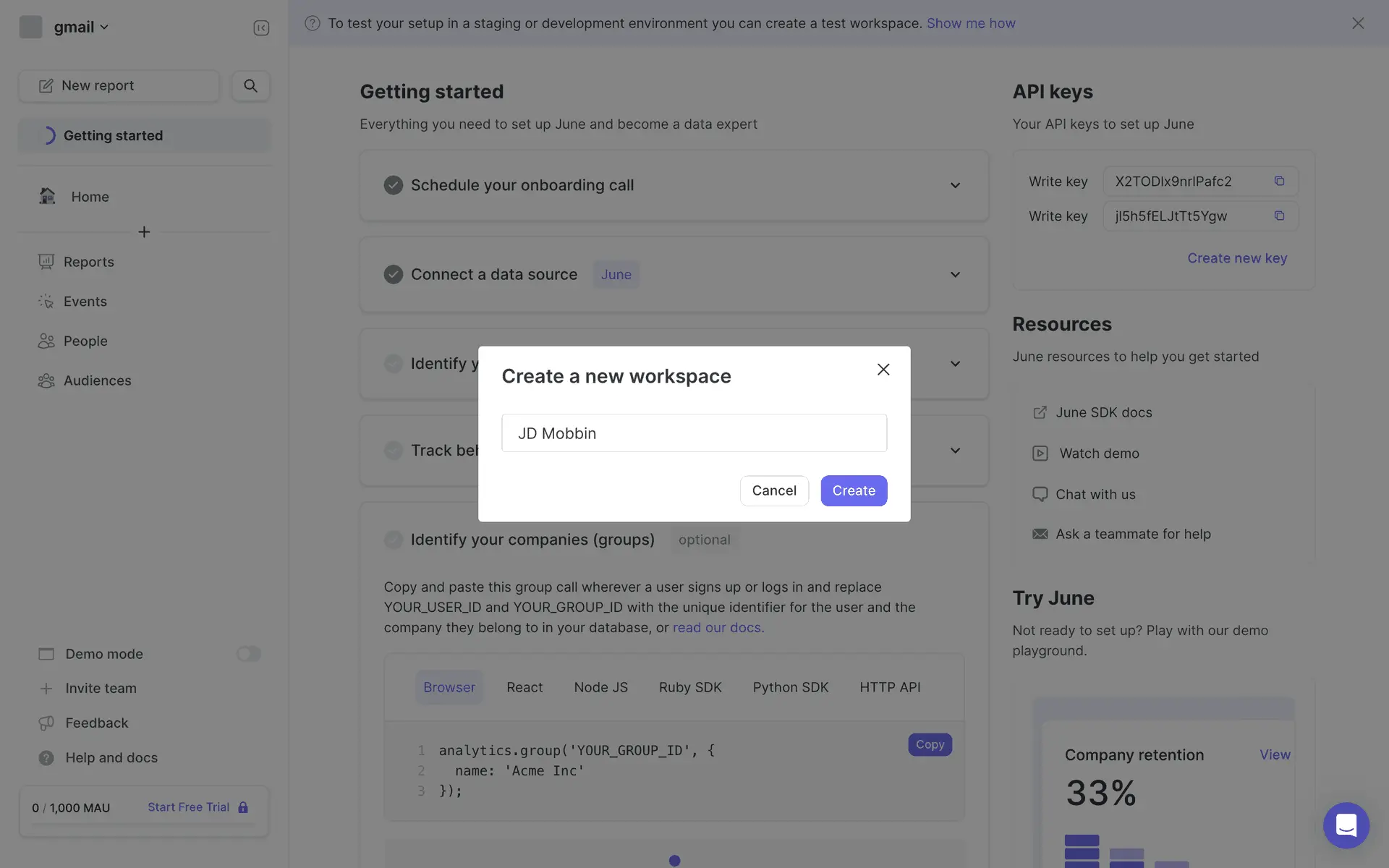Screen dimensions: 1389x868
Task: Check the Schedule your onboarding call checkmark
Action: click(x=393, y=185)
